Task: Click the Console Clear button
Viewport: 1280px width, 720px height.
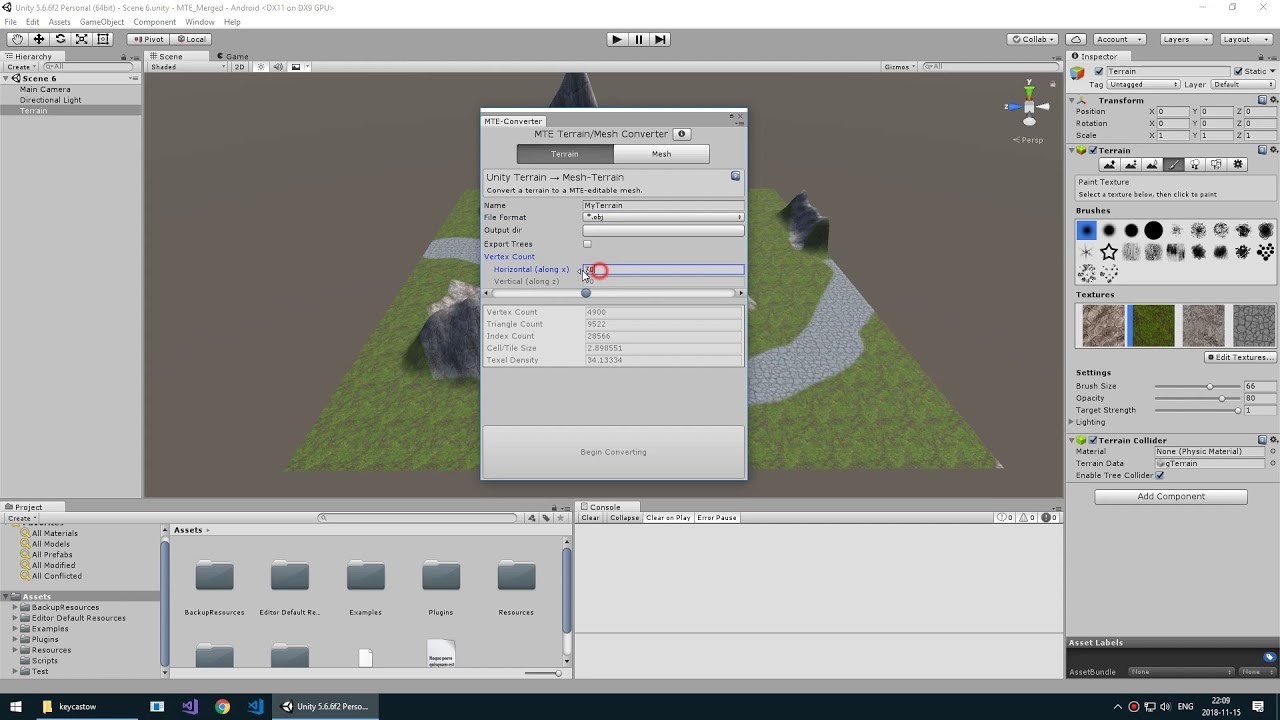Action: [590, 518]
